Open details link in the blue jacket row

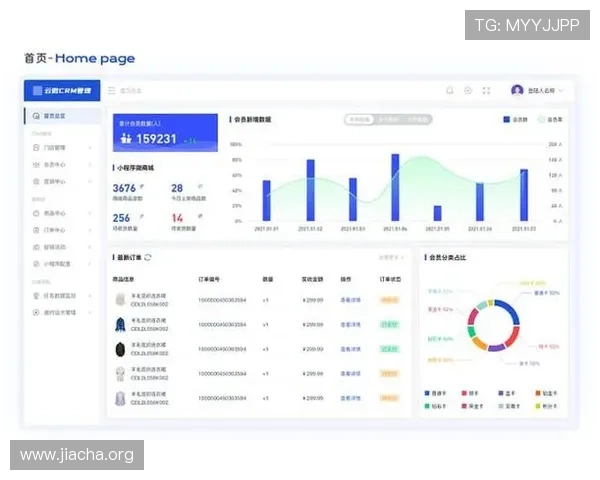tap(351, 325)
